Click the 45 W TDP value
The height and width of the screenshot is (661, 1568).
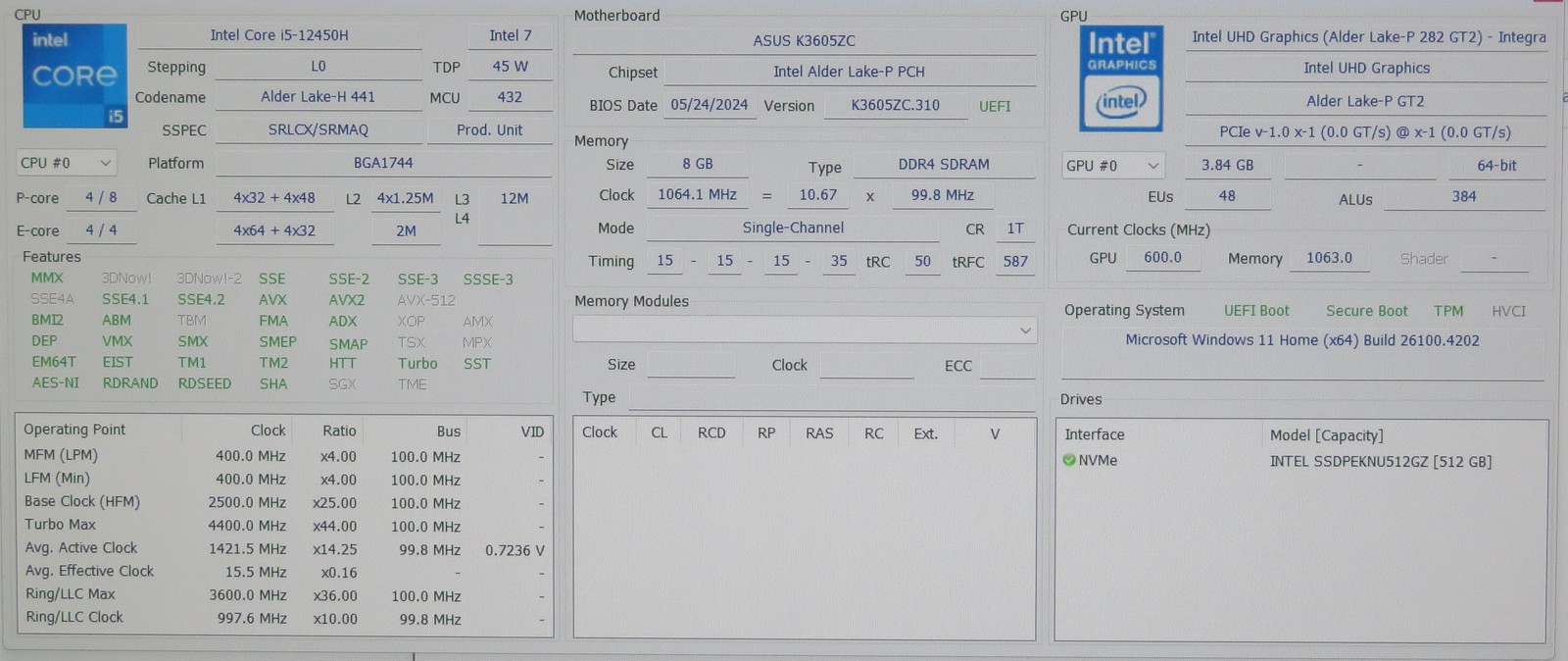(x=510, y=67)
